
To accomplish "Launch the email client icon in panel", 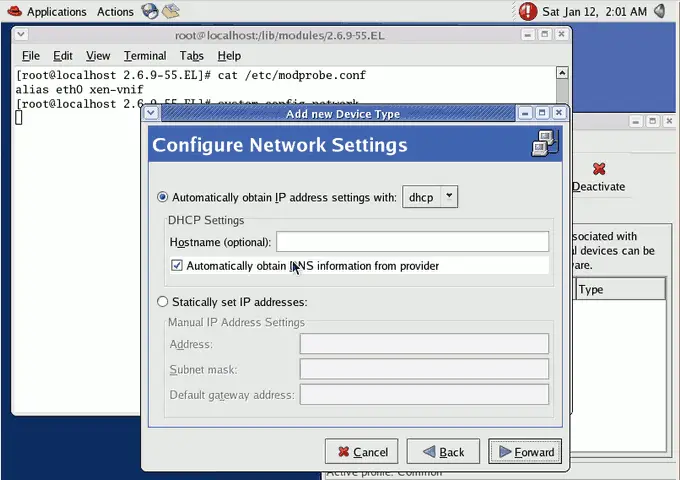I will coord(171,12).
